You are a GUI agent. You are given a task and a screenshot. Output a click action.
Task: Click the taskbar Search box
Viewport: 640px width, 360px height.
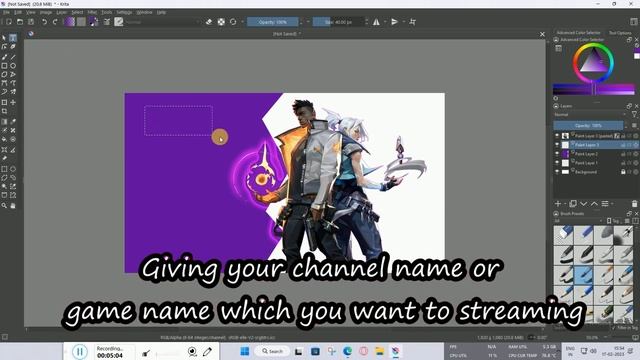coord(273,351)
